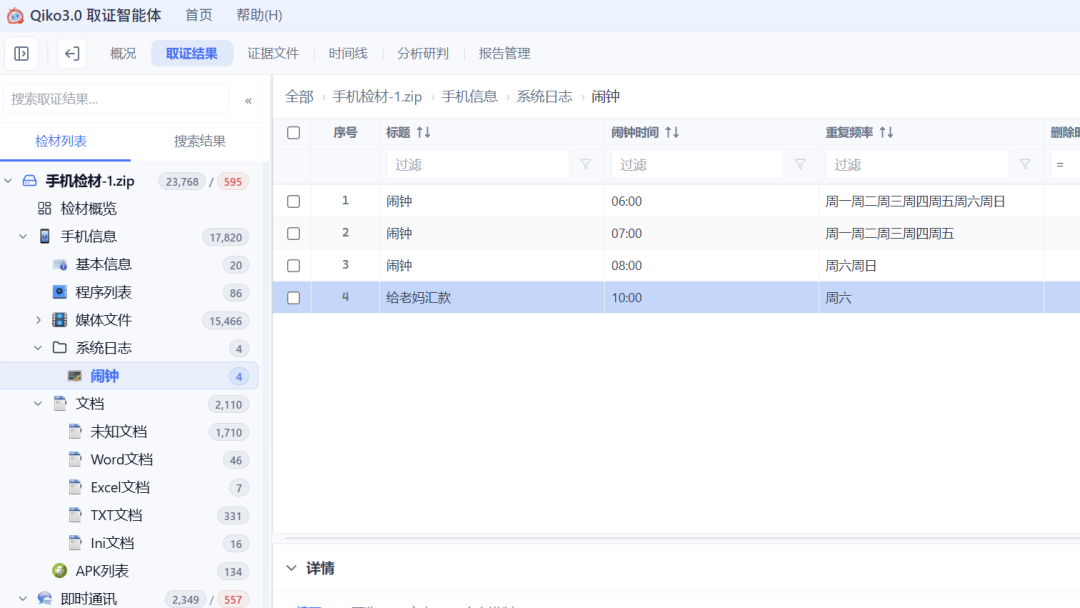Viewport: 1080px width, 608px height.
Task: Click the 搜索取证结果 search field
Action: (116, 99)
